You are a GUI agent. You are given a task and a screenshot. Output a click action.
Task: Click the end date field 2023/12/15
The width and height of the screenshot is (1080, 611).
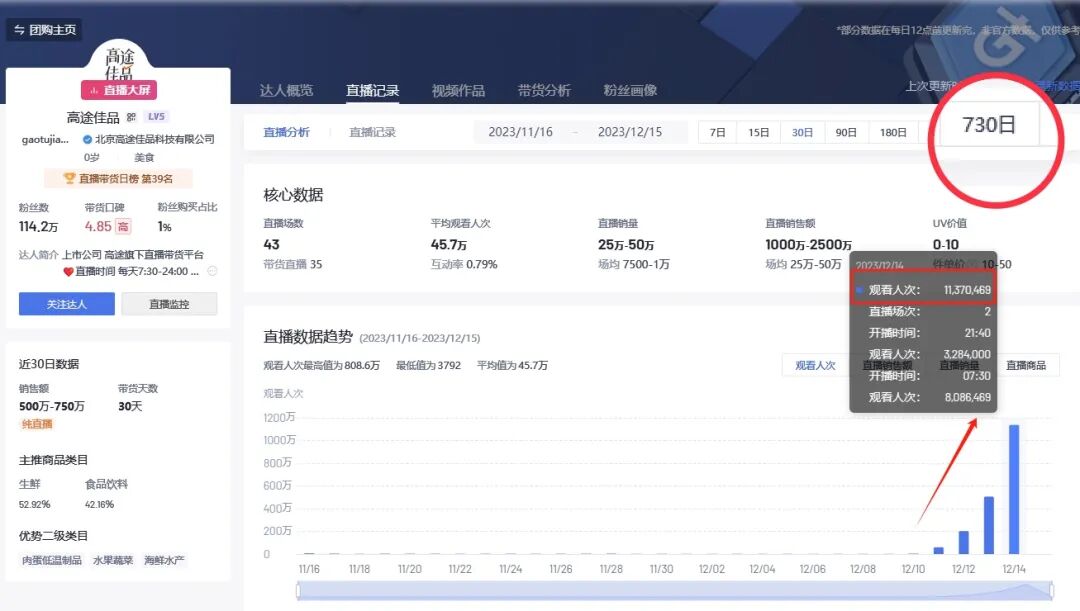tap(630, 132)
